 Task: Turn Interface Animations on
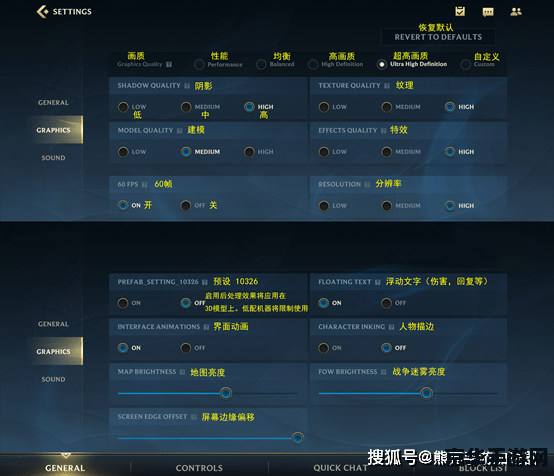pos(123,348)
